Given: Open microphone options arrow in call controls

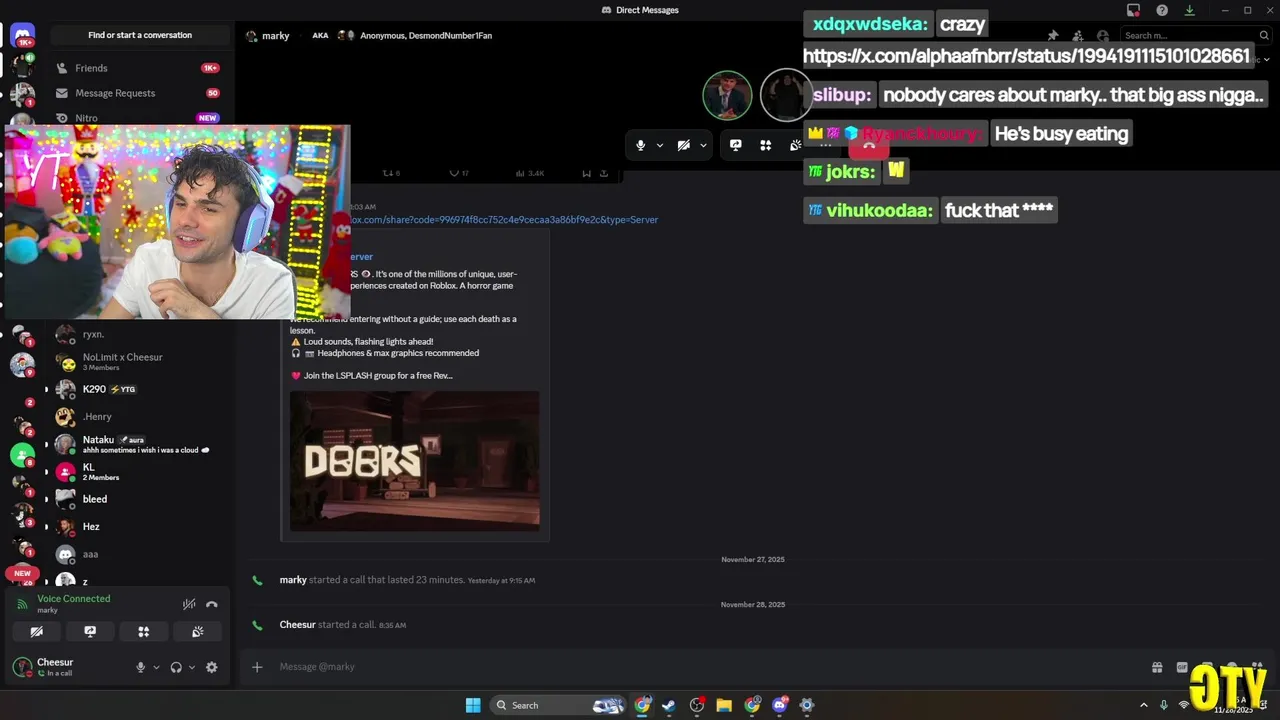Looking at the screenshot, I should pyautogui.click(x=659, y=145).
